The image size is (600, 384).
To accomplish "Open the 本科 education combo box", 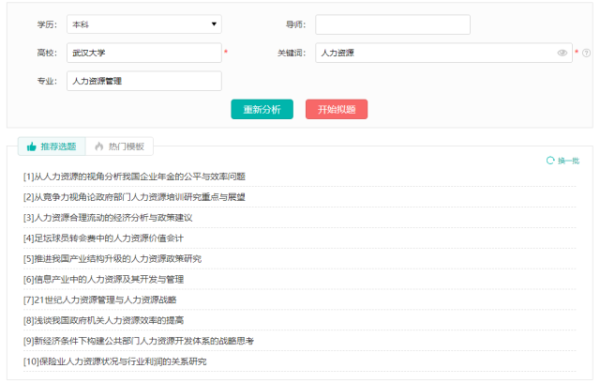I will point(144,24).
